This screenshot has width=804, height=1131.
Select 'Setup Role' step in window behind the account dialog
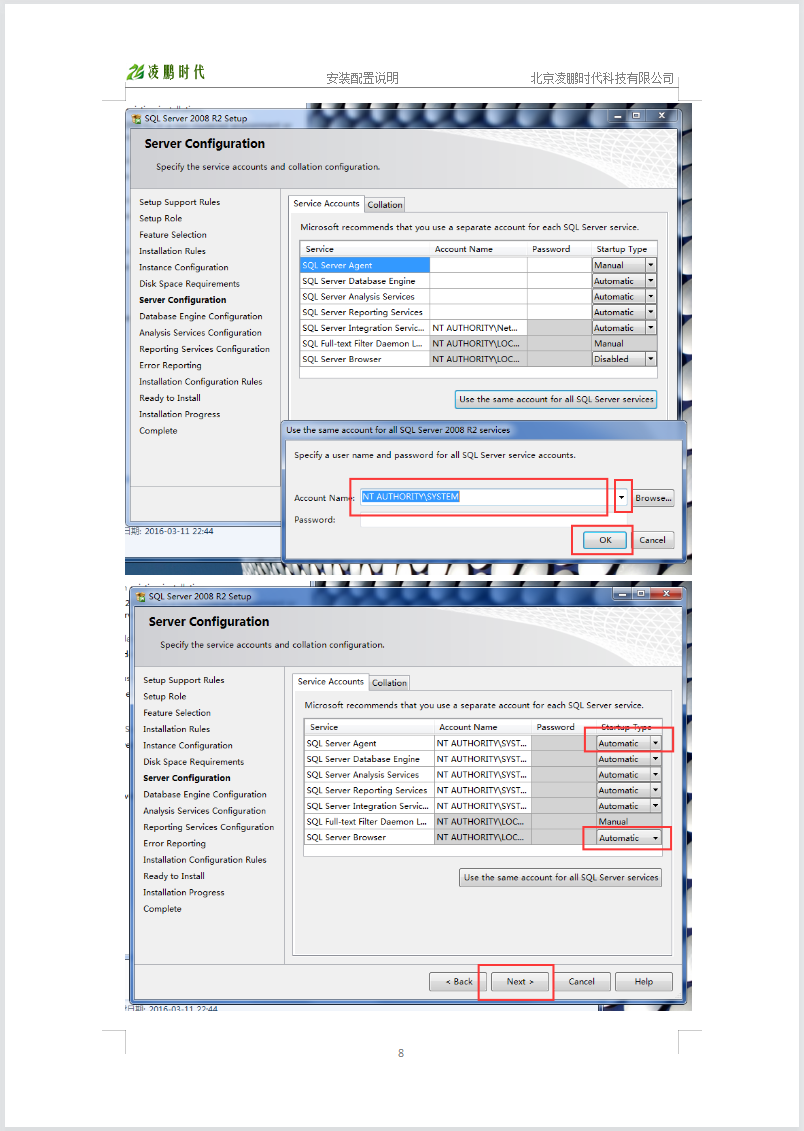coord(161,219)
